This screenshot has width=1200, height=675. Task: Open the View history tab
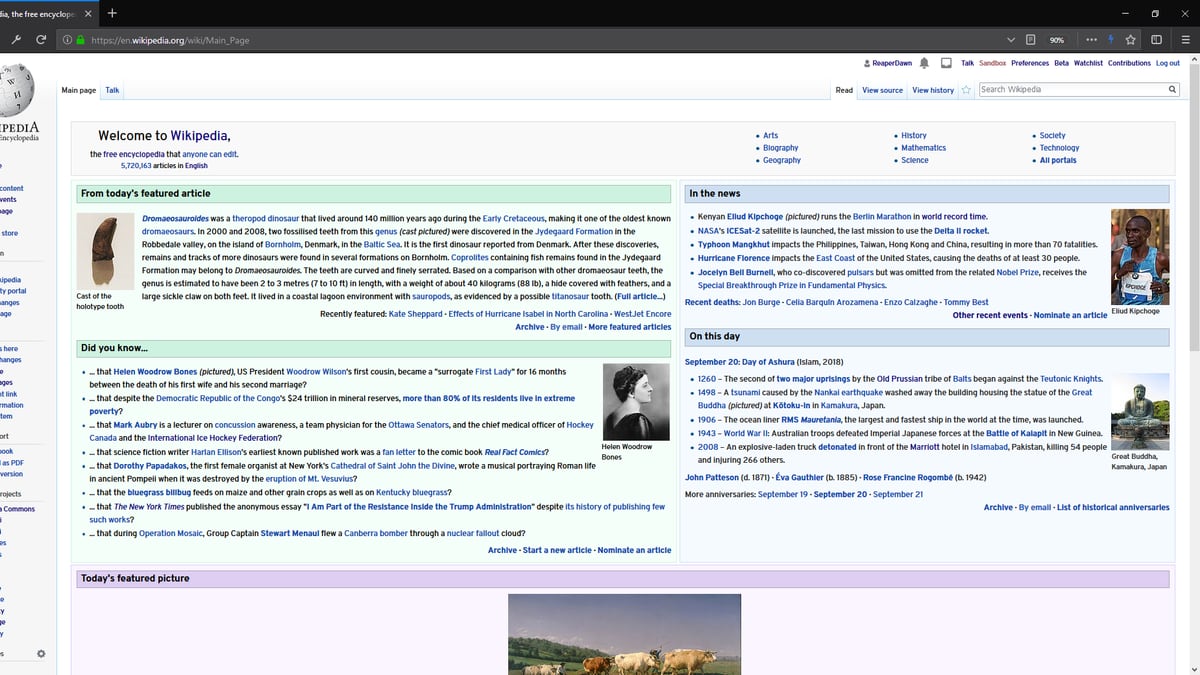click(933, 90)
